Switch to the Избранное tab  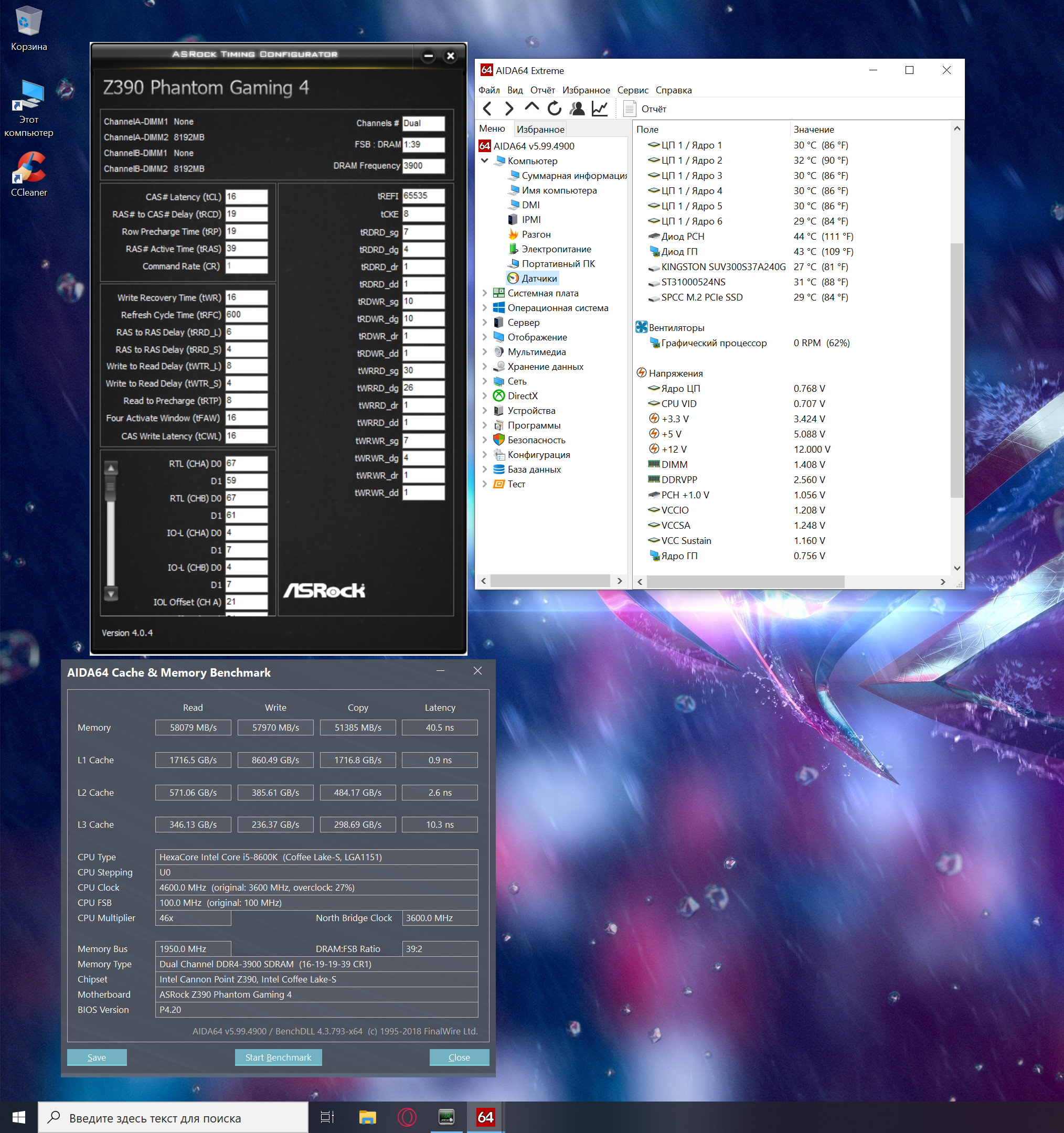click(540, 130)
